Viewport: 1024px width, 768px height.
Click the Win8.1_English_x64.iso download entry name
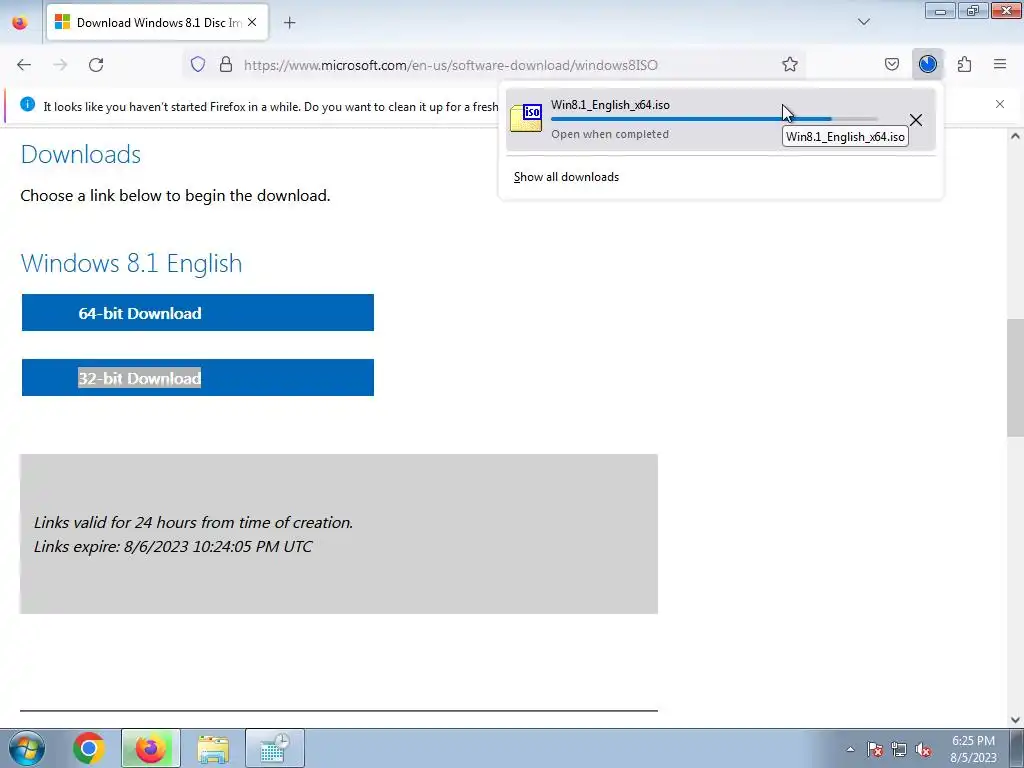[x=610, y=104]
